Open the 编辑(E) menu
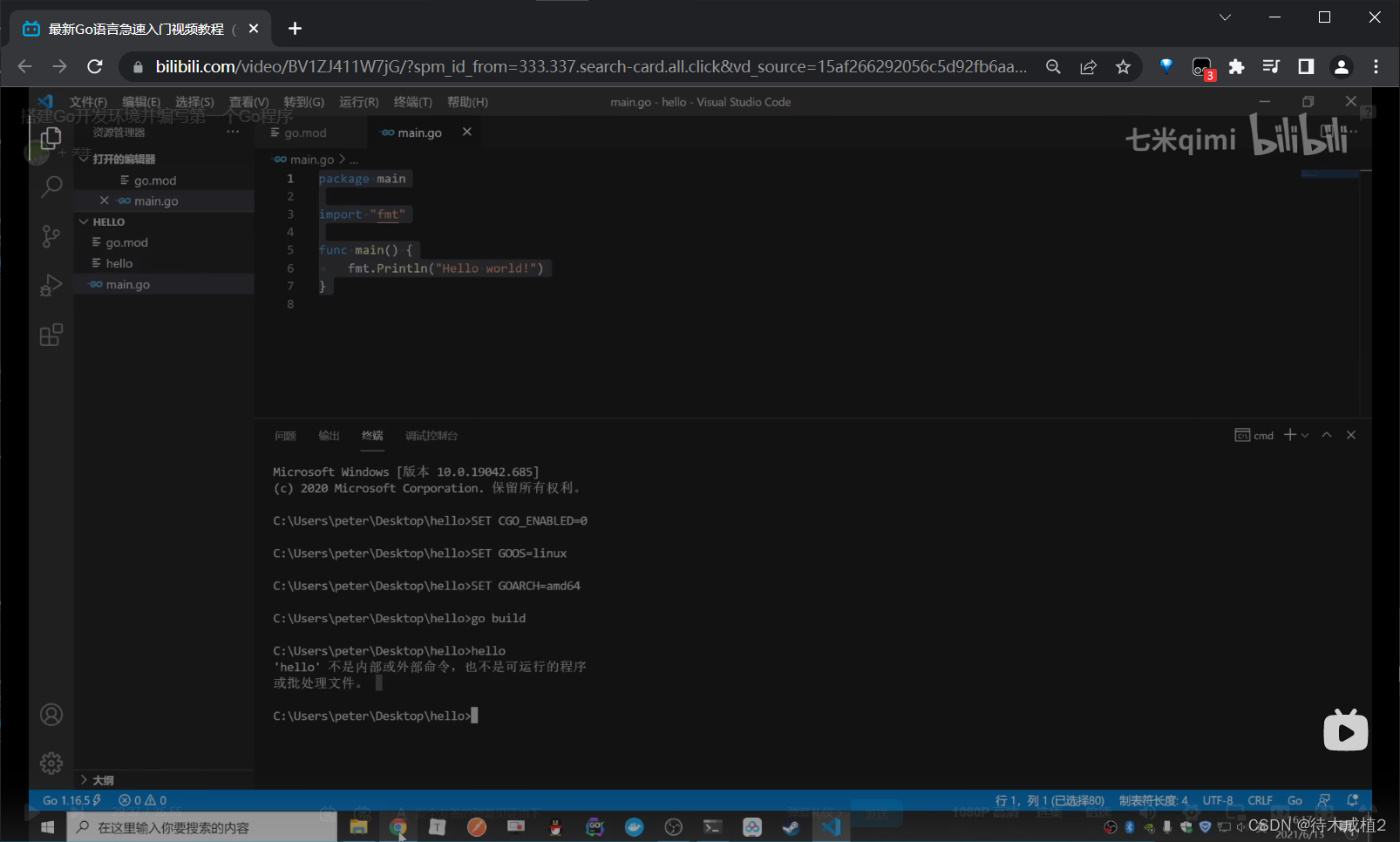The image size is (1400, 842). [141, 102]
